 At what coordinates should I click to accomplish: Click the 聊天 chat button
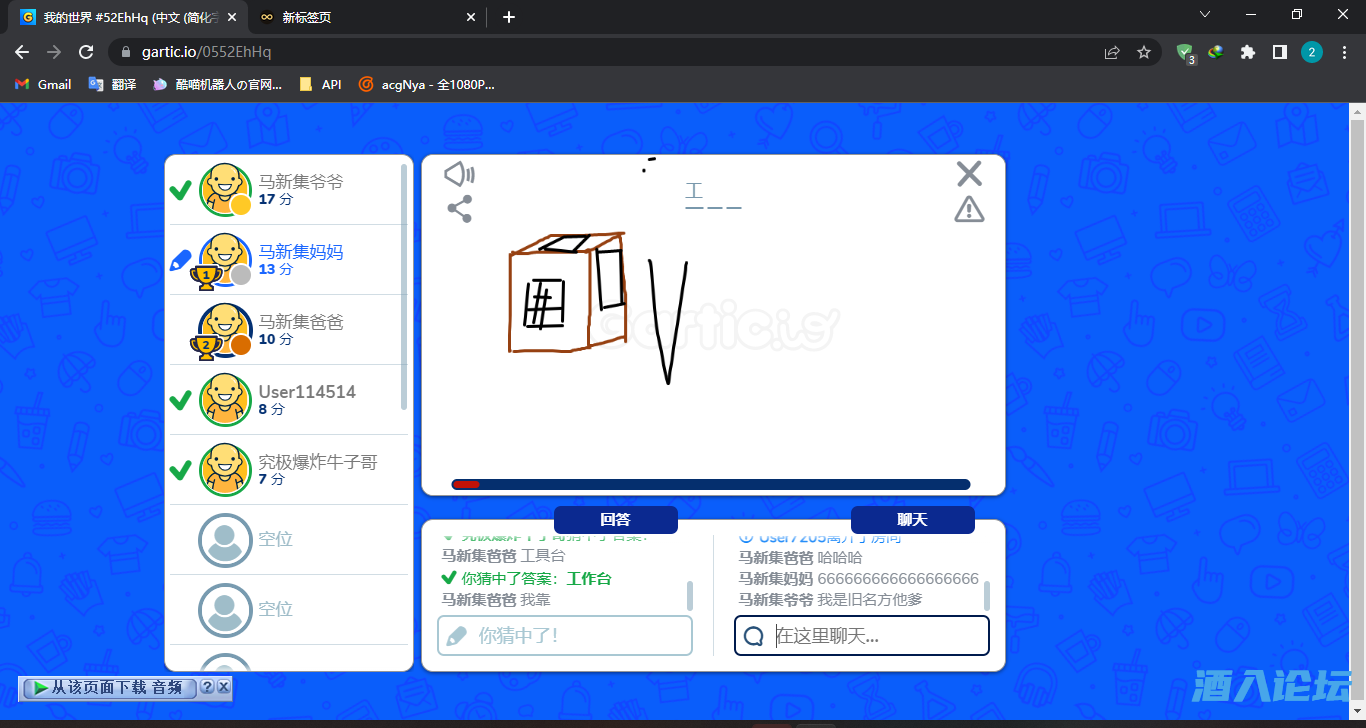tap(911, 520)
